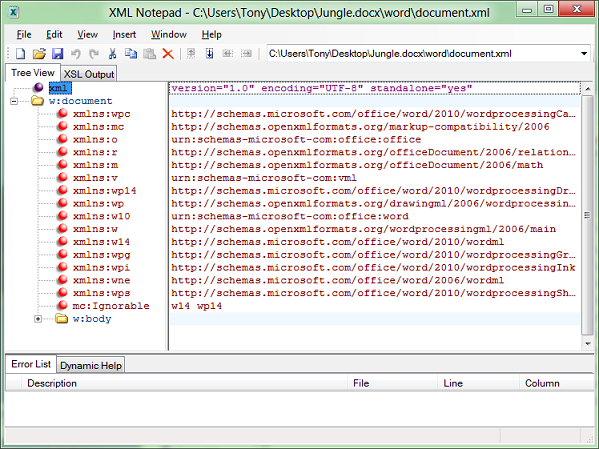This screenshot has height=449, width=599.
Task: Nudge the node left with toolbar icon
Action: 228,54
